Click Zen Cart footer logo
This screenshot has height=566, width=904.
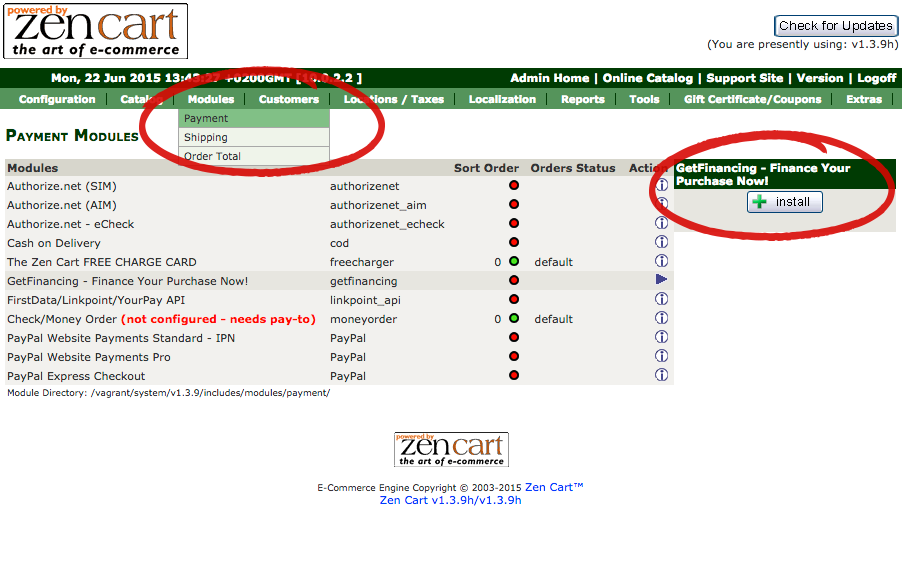[x=451, y=450]
